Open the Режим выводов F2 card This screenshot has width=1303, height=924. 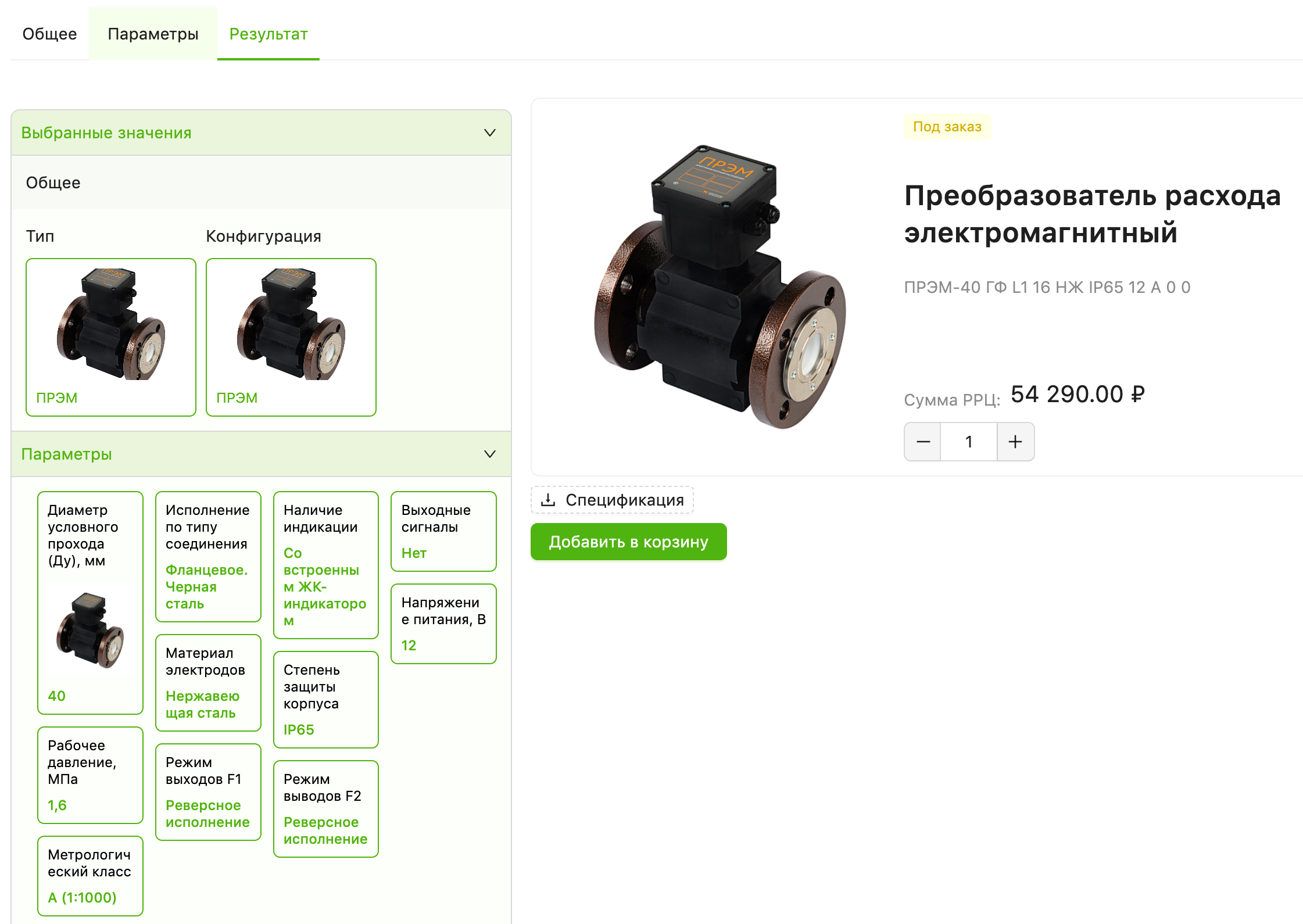326,809
